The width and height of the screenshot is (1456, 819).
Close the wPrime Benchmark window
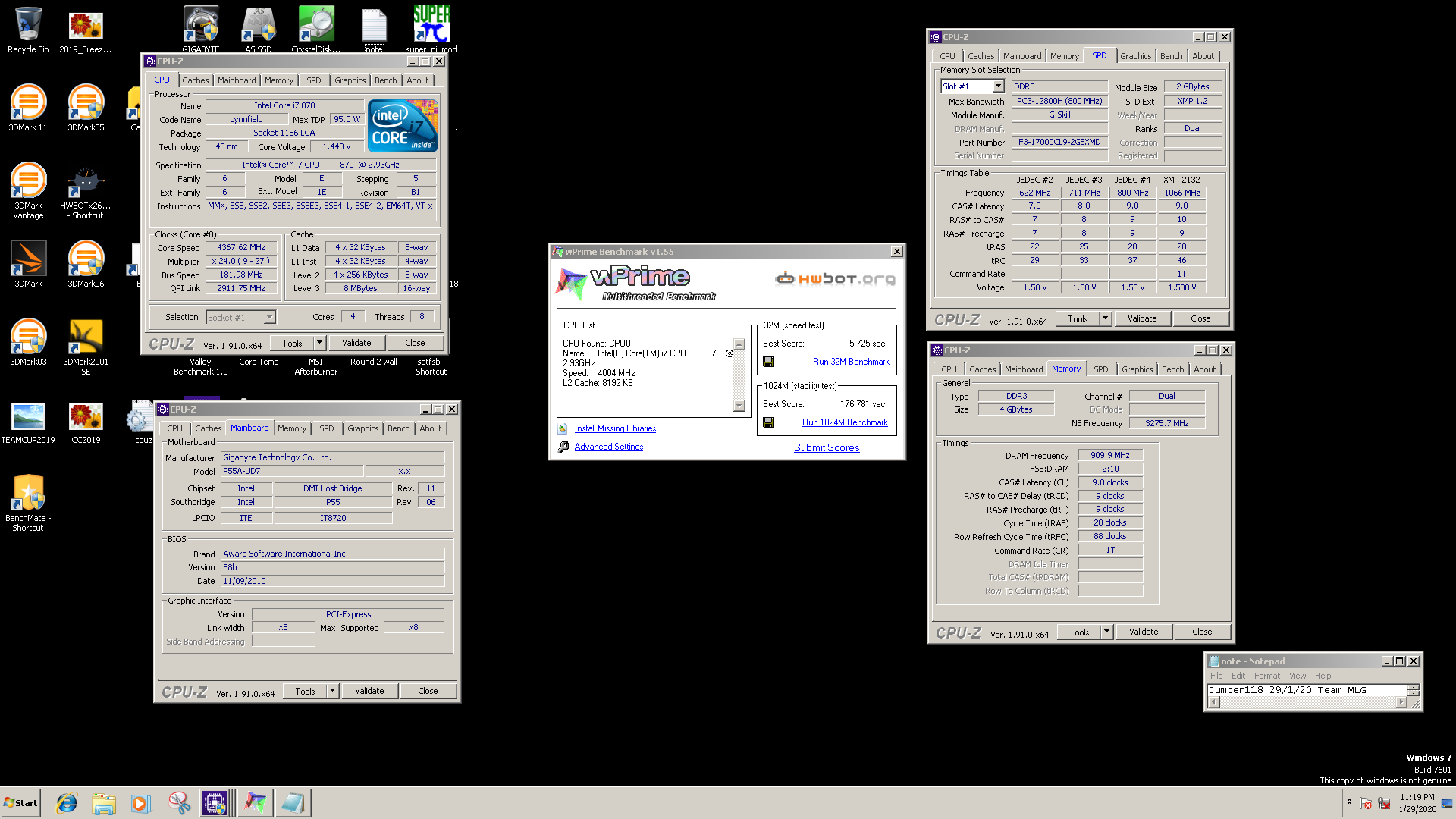click(896, 252)
